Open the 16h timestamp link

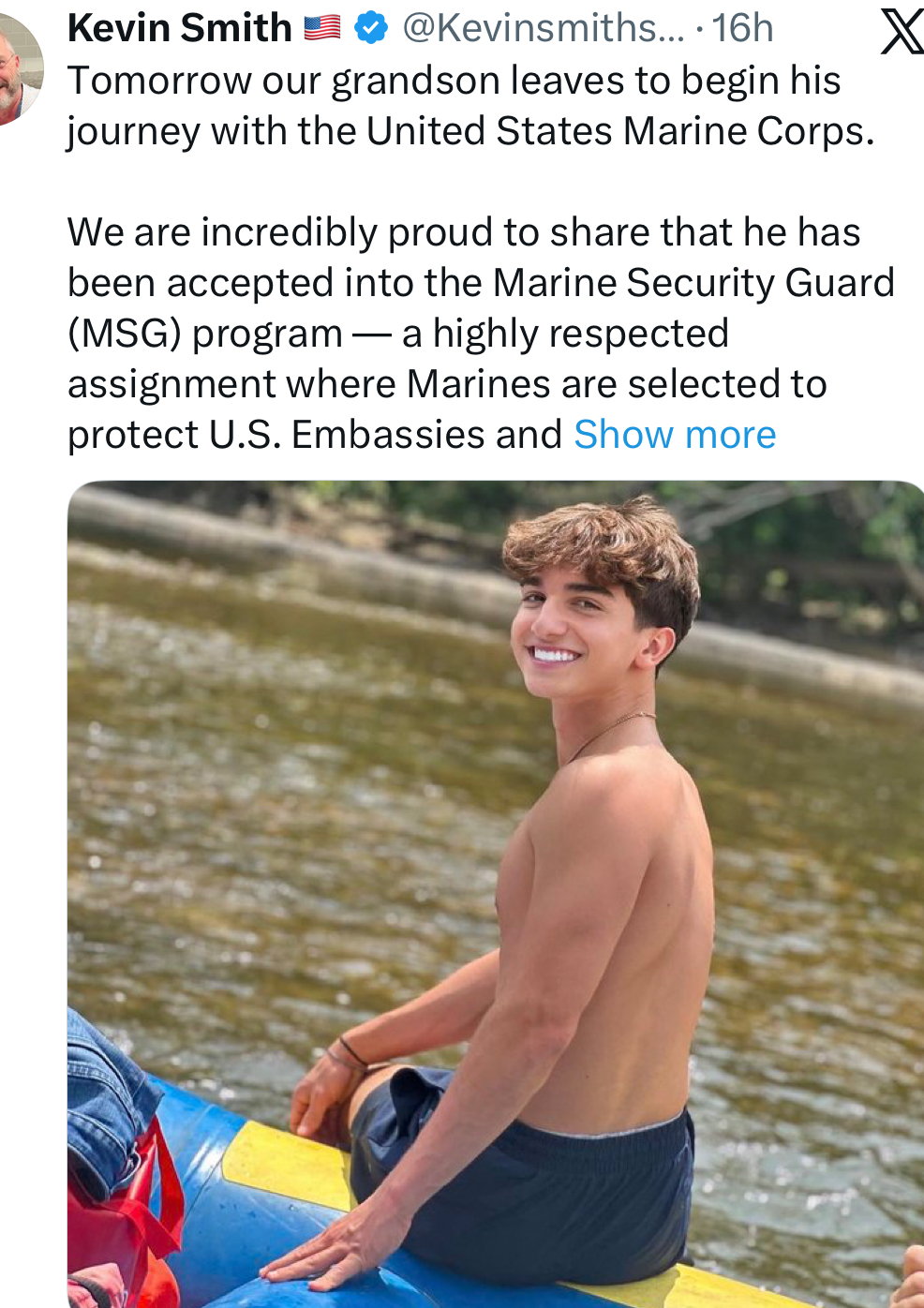pos(742,29)
